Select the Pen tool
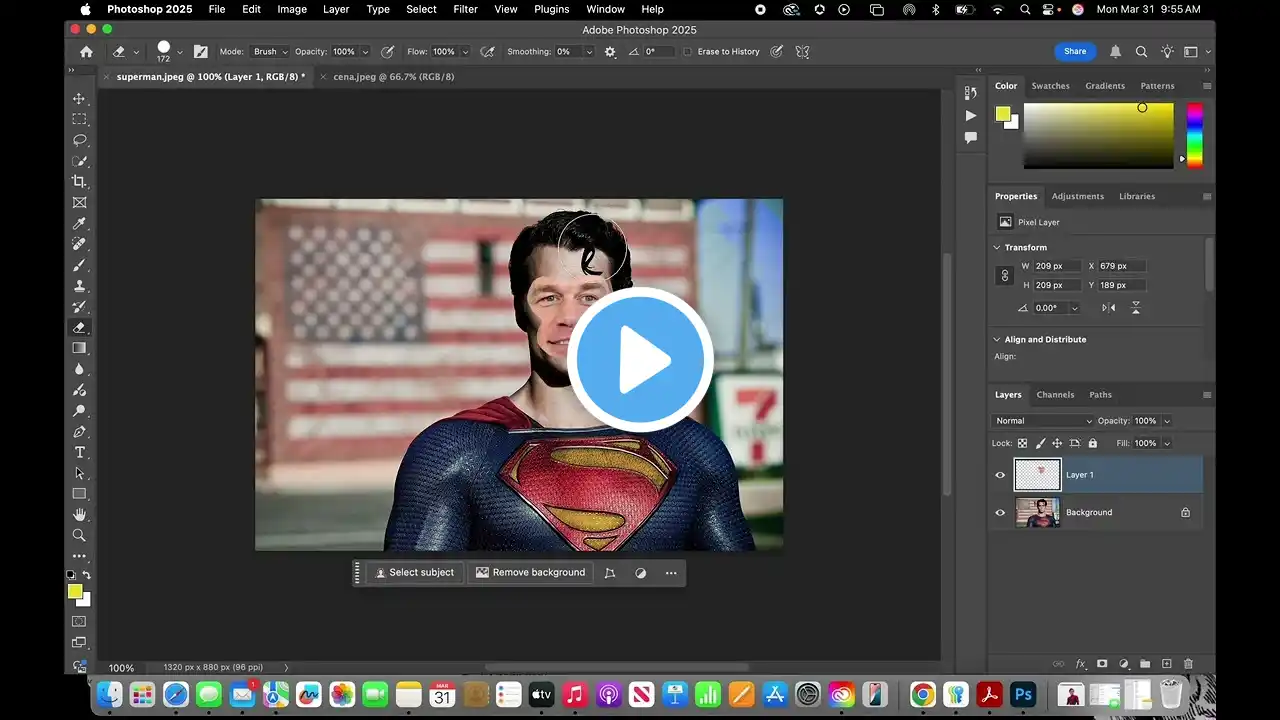 (x=79, y=432)
